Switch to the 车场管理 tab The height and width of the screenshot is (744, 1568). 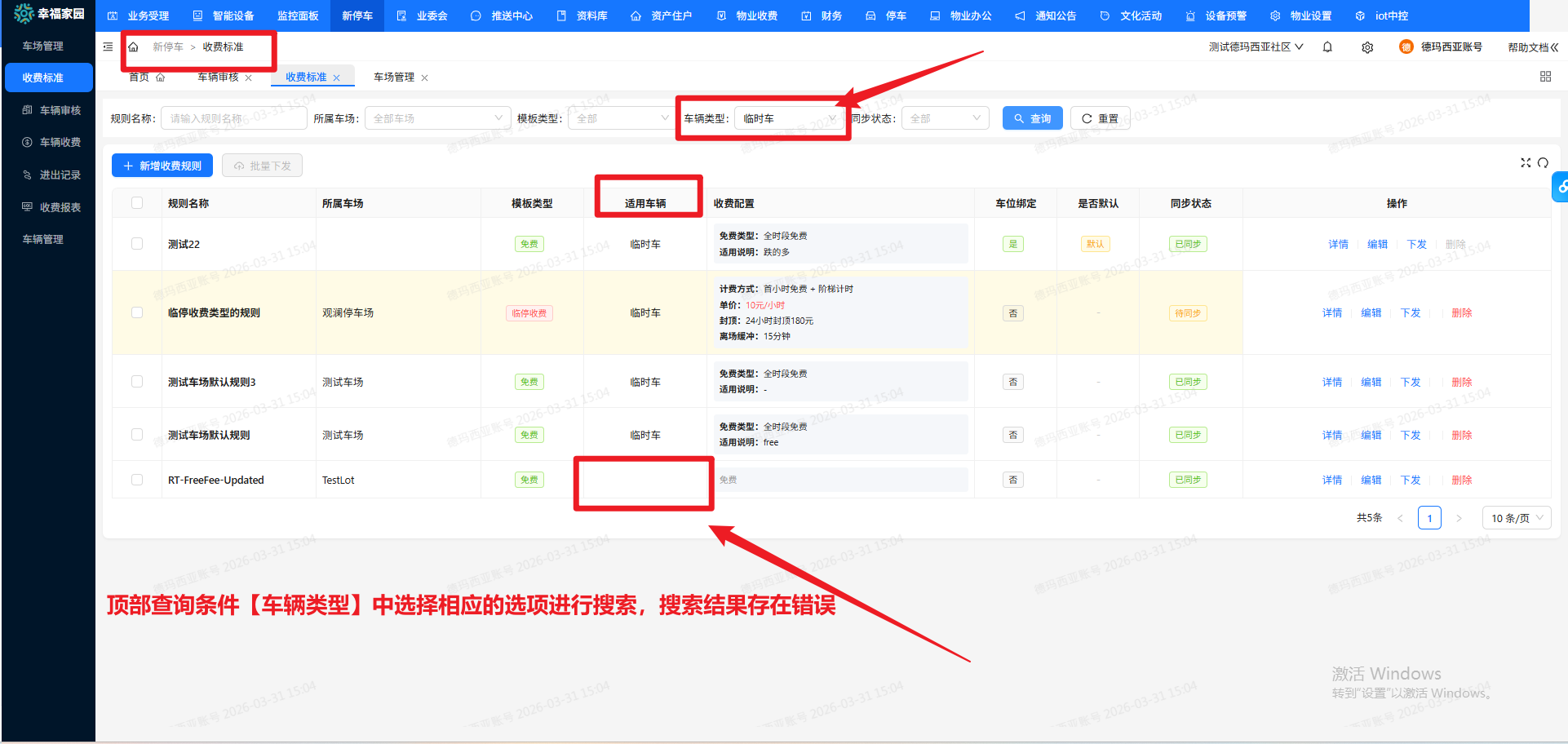pyautogui.click(x=394, y=77)
